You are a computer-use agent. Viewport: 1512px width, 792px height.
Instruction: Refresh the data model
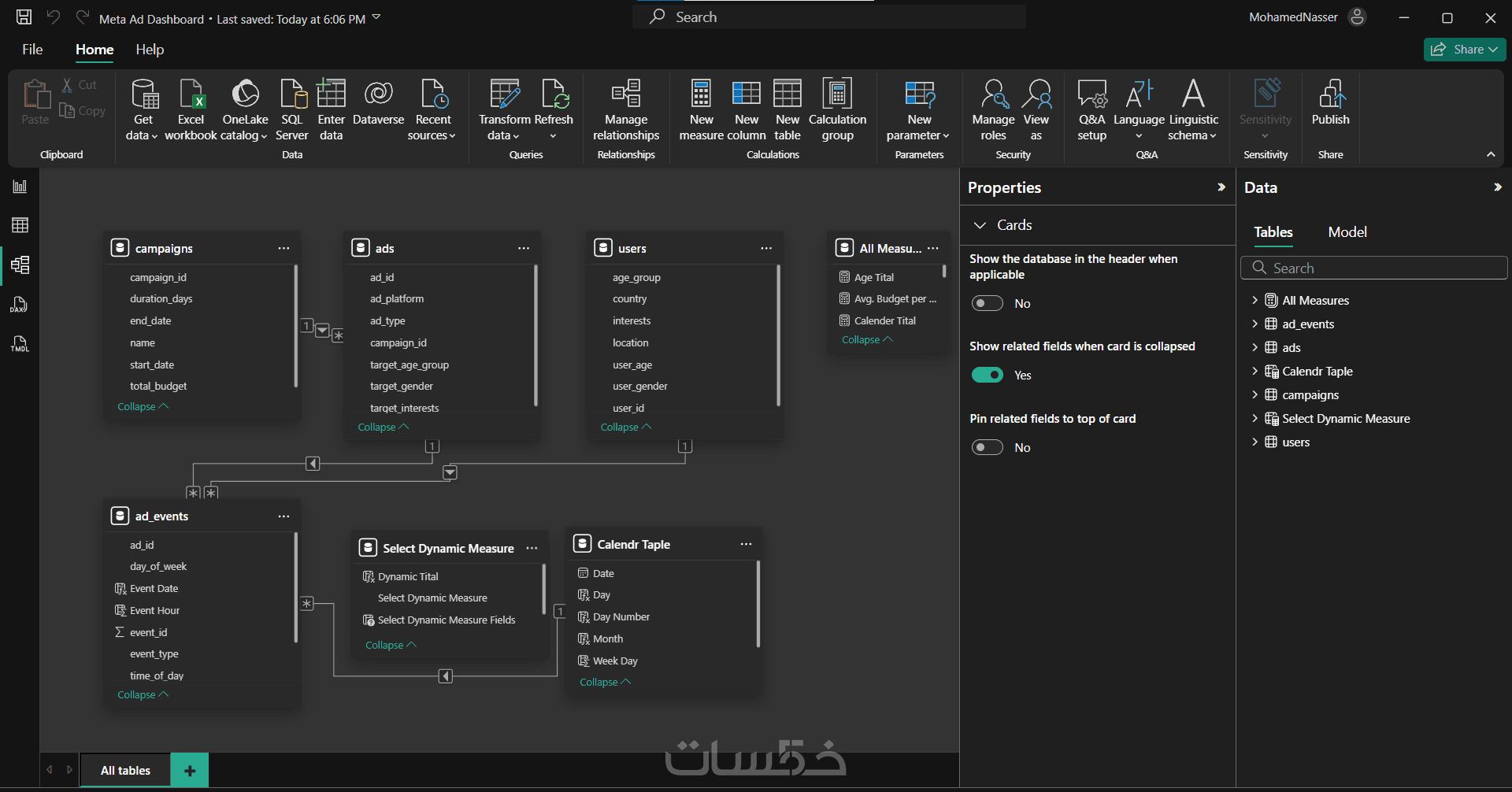tap(554, 109)
